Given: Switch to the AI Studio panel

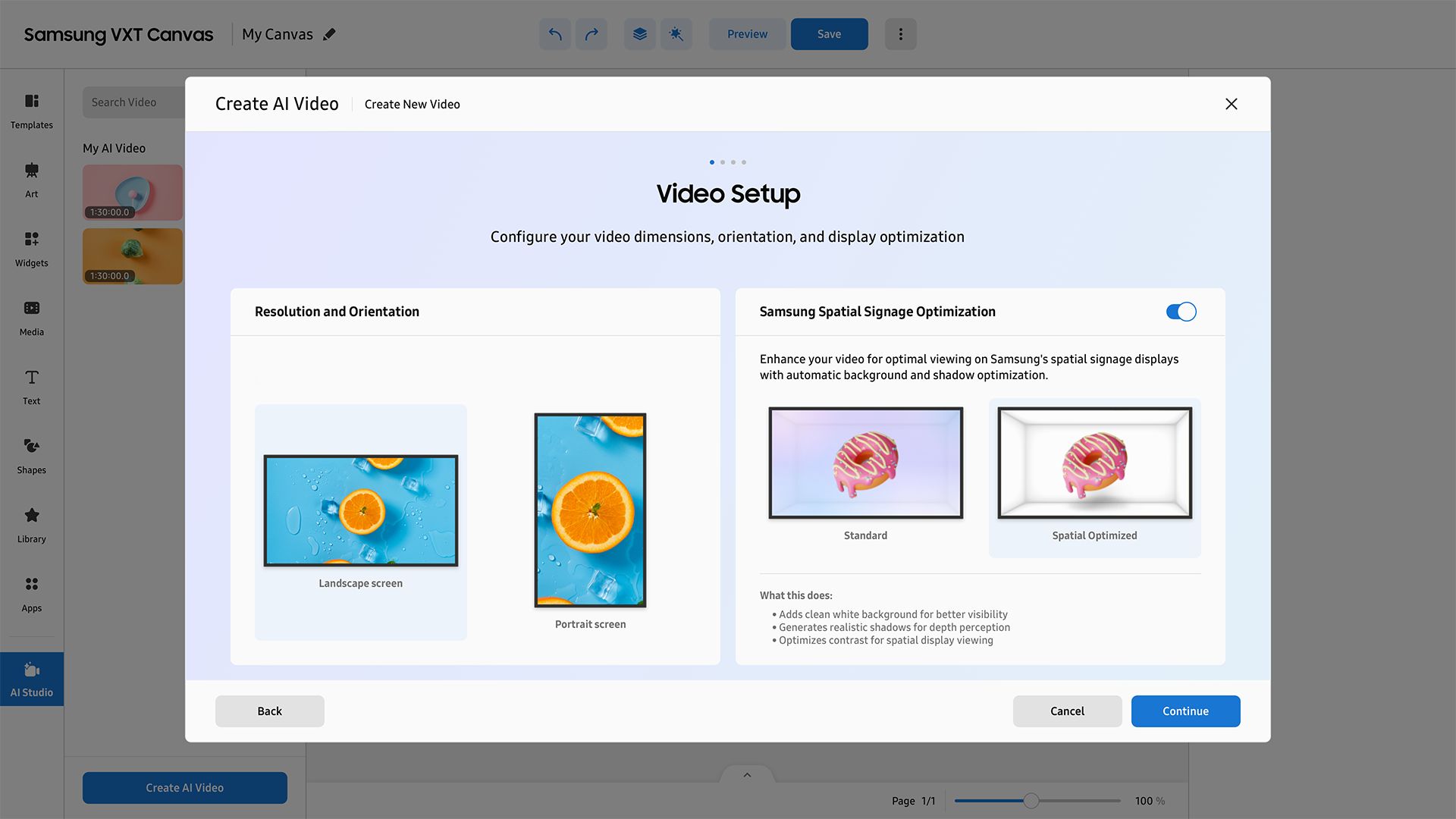Looking at the screenshot, I should point(31,679).
